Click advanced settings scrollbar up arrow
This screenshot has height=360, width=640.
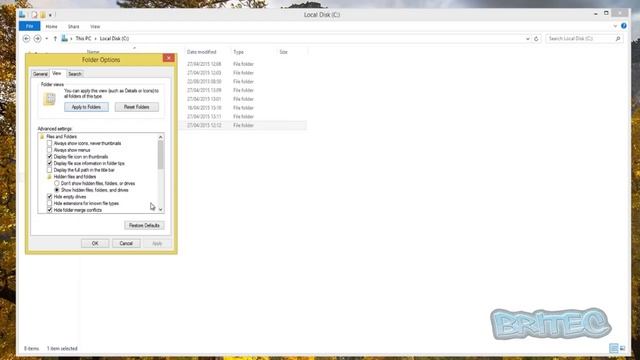(x=160, y=137)
